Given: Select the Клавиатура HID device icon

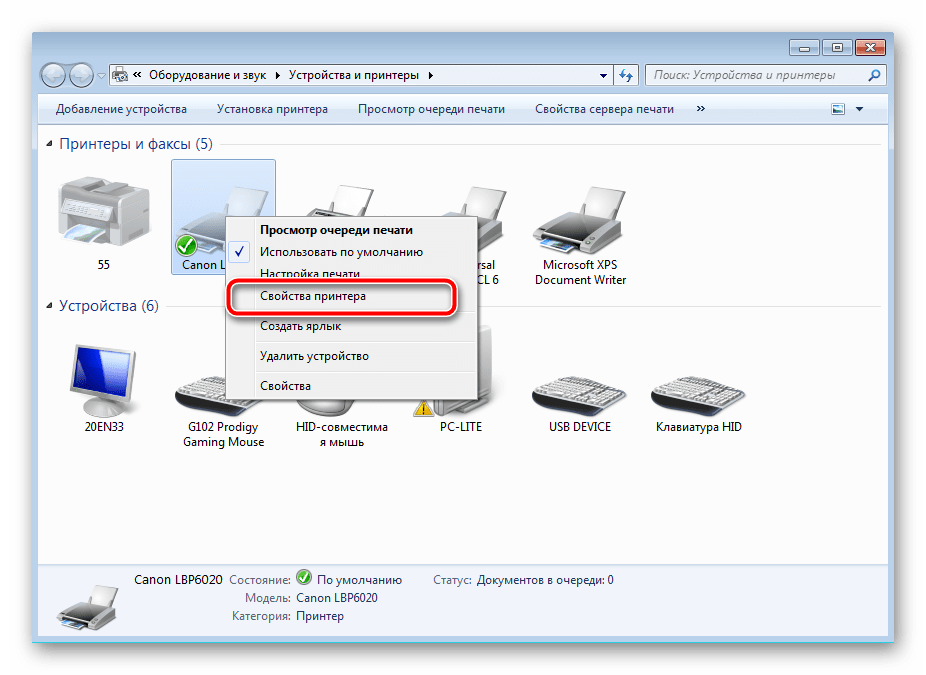Looking at the screenshot, I should click(698, 394).
